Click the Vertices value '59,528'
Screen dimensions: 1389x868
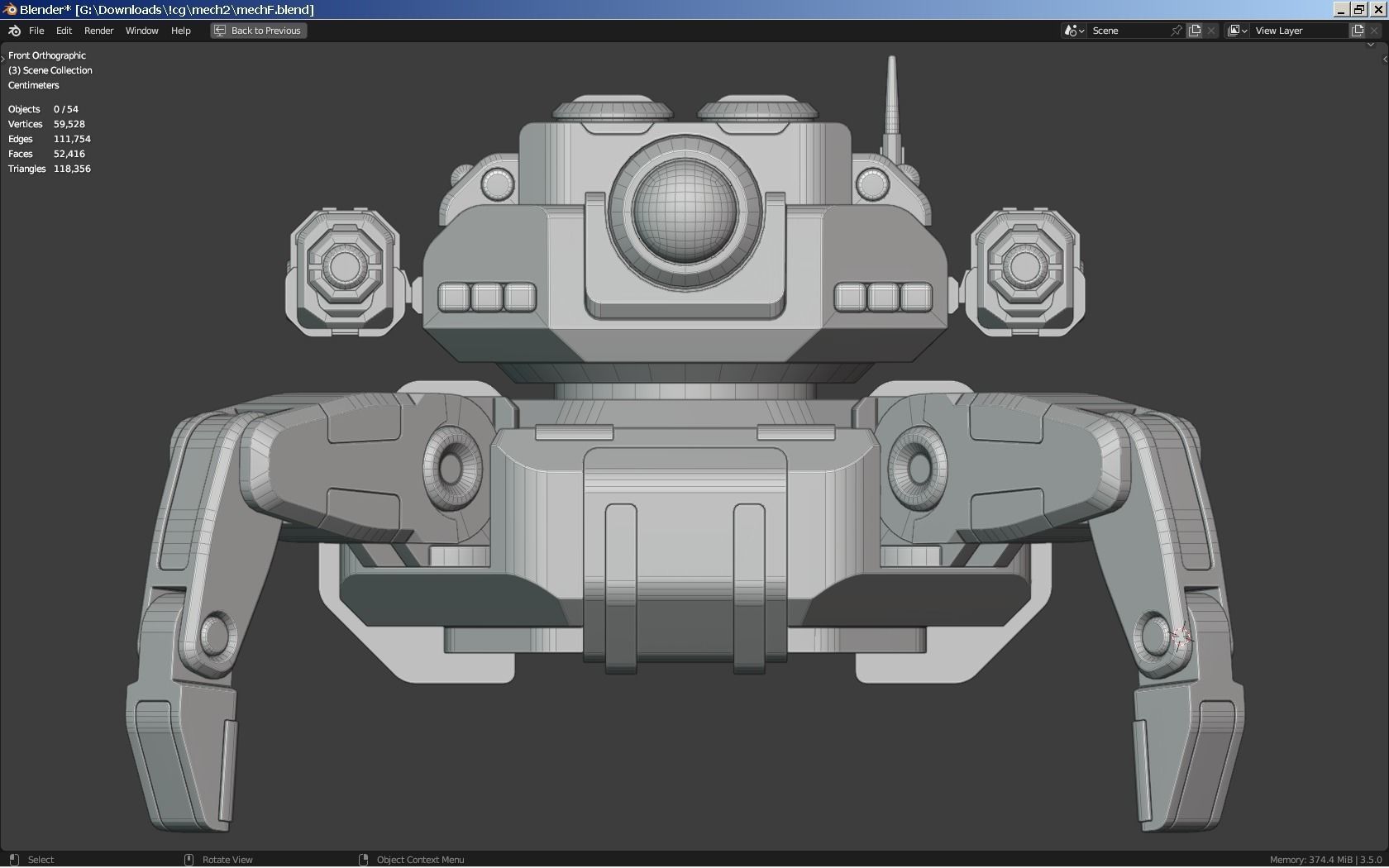[69, 124]
